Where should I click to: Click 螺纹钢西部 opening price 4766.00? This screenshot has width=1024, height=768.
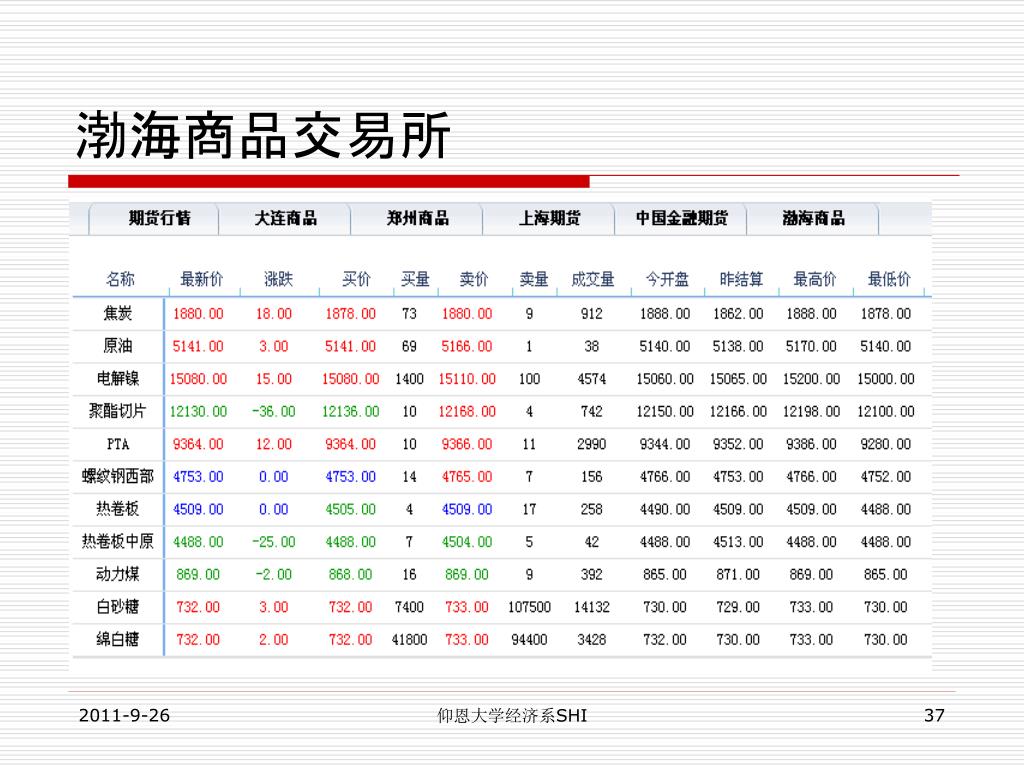click(x=665, y=477)
